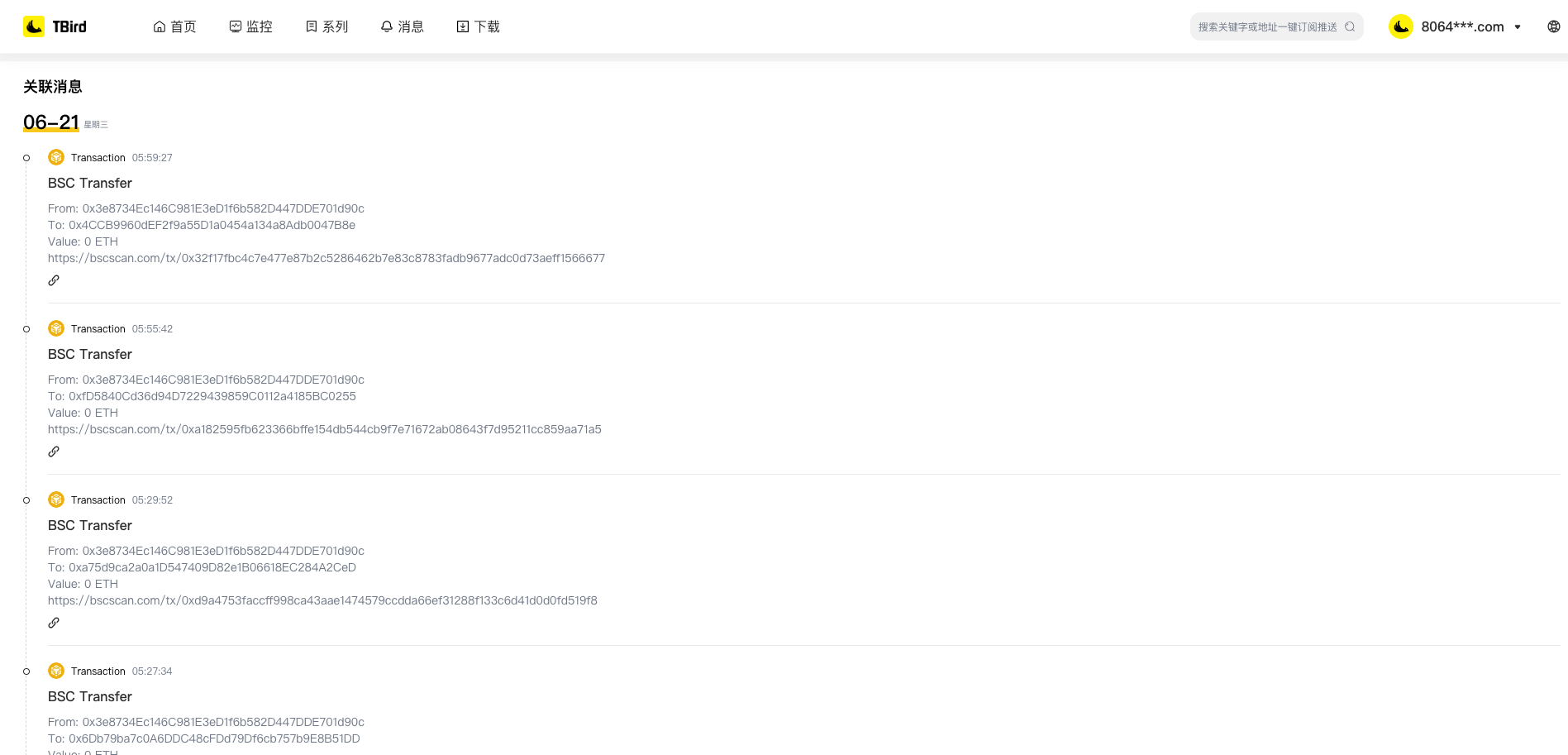Click the TBird logo icon
This screenshot has height=755, width=1568.
coord(34,26)
